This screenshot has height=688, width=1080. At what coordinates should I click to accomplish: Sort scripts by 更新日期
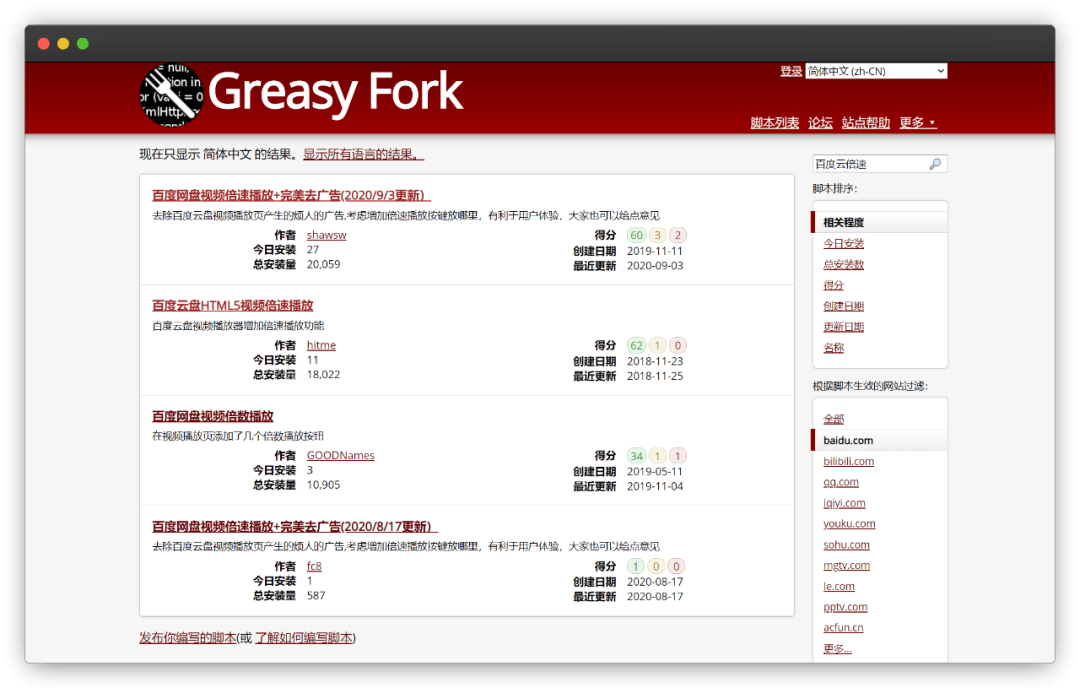coord(843,326)
